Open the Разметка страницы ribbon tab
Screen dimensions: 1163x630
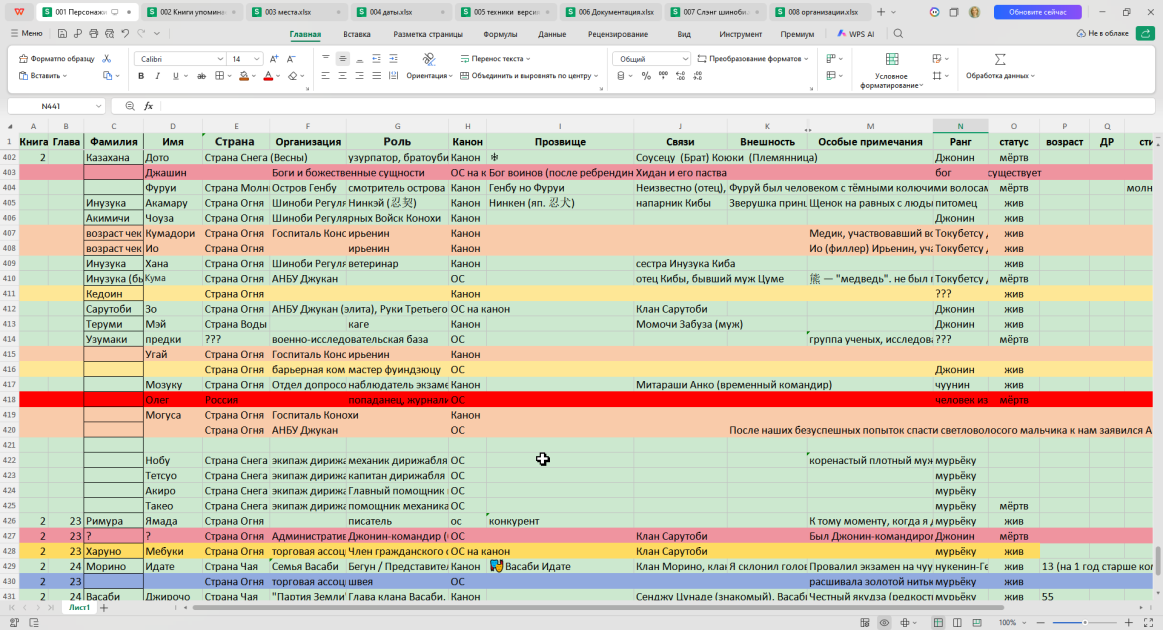(428, 34)
